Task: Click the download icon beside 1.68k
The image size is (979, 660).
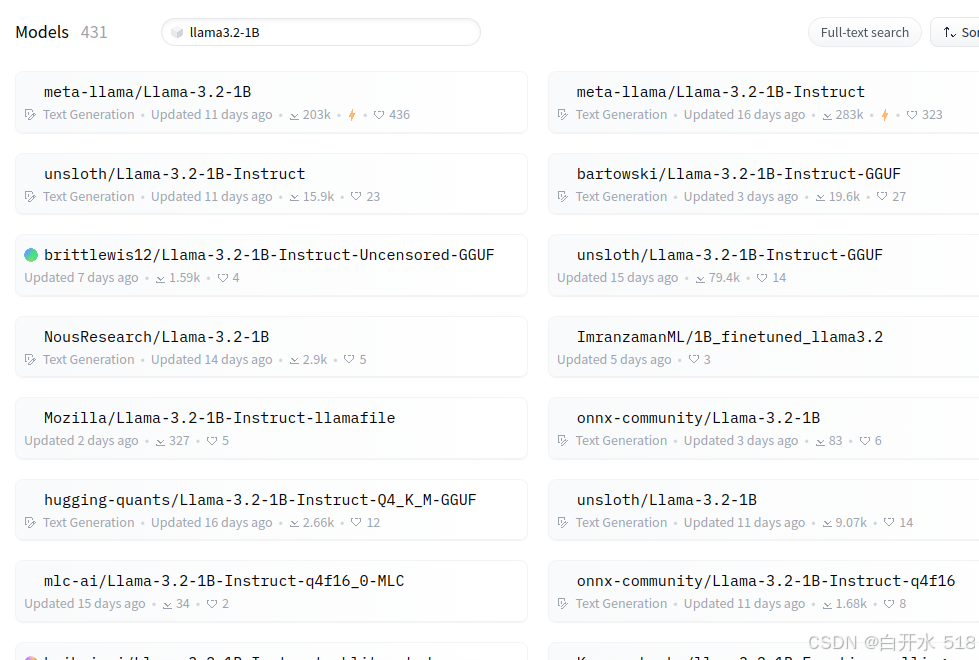Action: pyautogui.click(x=827, y=604)
